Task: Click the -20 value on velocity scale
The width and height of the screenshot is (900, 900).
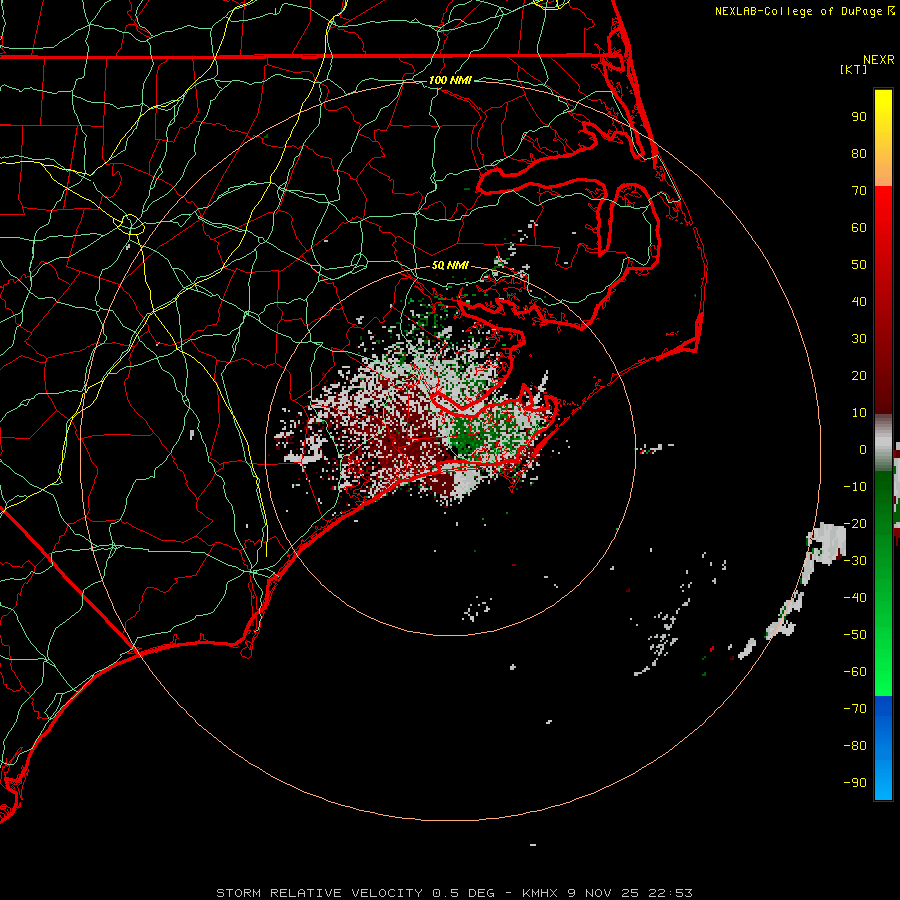Action: coord(855,524)
